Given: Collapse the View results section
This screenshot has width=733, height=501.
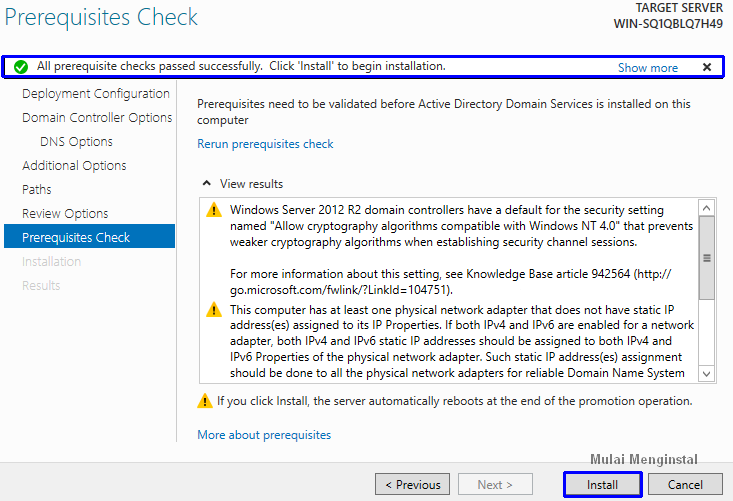Looking at the screenshot, I should pyautogui.click(x=207, y=184).
